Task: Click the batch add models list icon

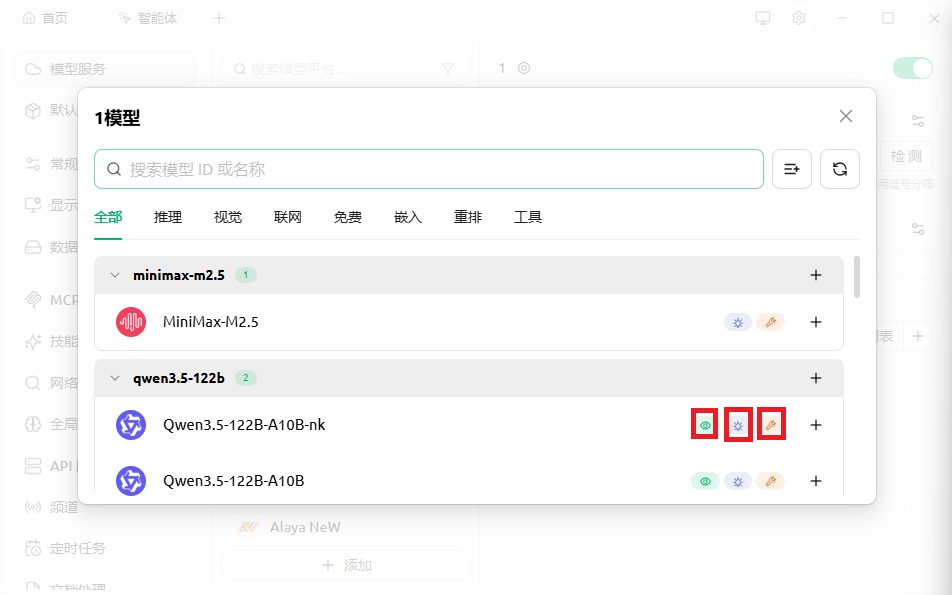Action: point(792,169)
